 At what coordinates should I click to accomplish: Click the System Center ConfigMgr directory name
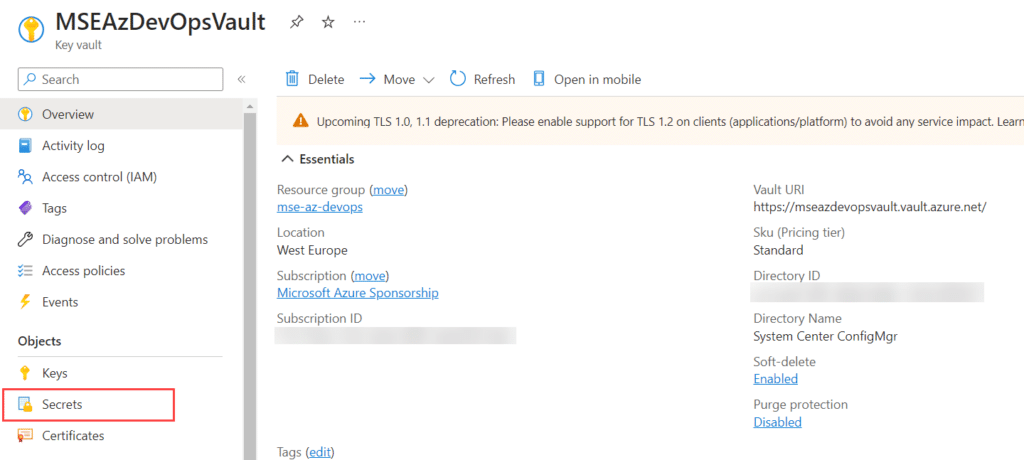[825, 337]
